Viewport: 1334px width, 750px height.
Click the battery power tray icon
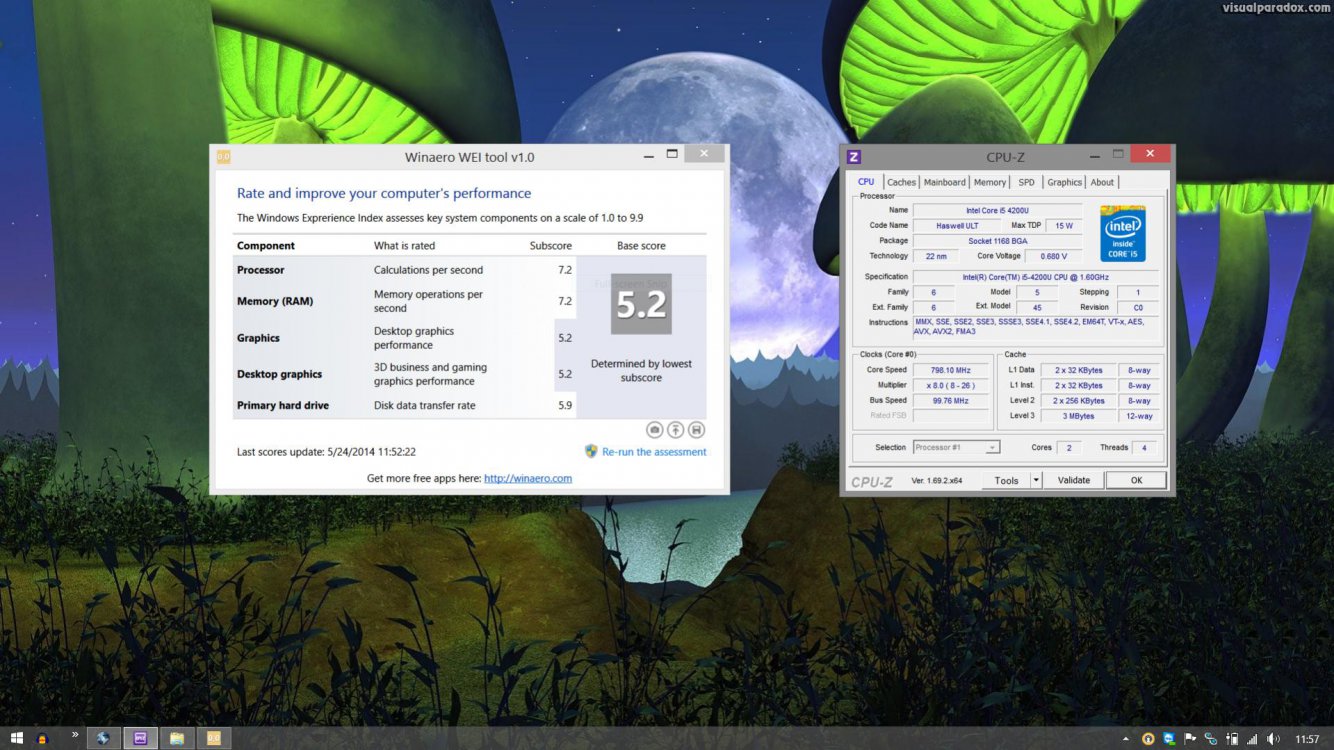1232,739
